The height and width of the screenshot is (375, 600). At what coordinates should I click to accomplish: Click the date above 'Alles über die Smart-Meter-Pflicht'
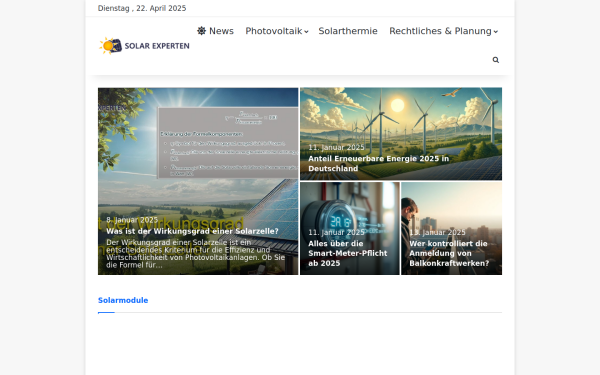336,233
